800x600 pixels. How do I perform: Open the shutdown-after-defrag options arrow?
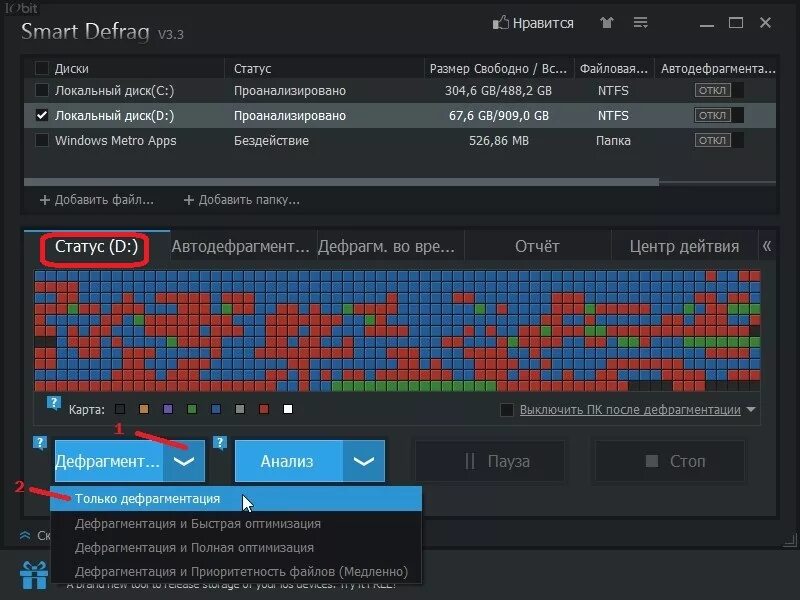(x=751, y=409)
